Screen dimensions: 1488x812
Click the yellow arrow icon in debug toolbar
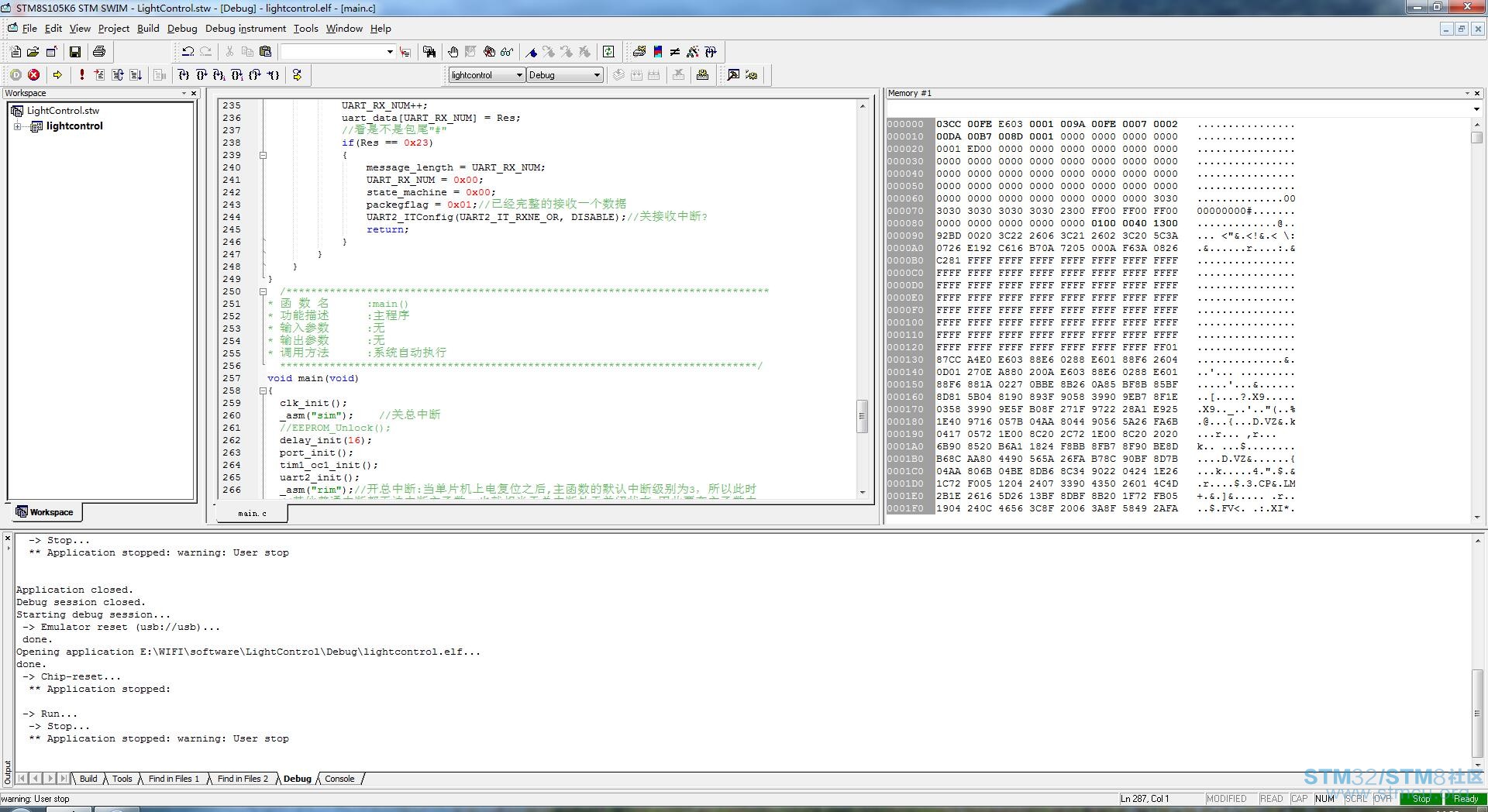[57, 75]
